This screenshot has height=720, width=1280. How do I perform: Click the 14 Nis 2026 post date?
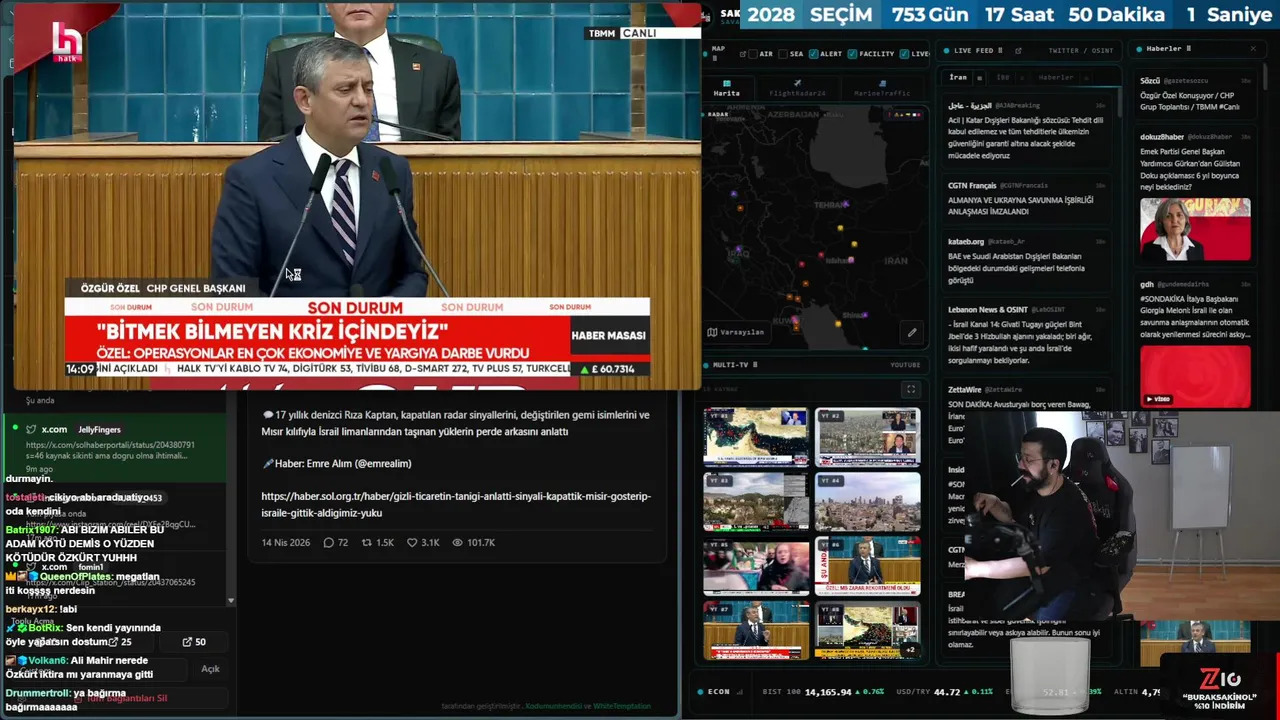(286, 542)
